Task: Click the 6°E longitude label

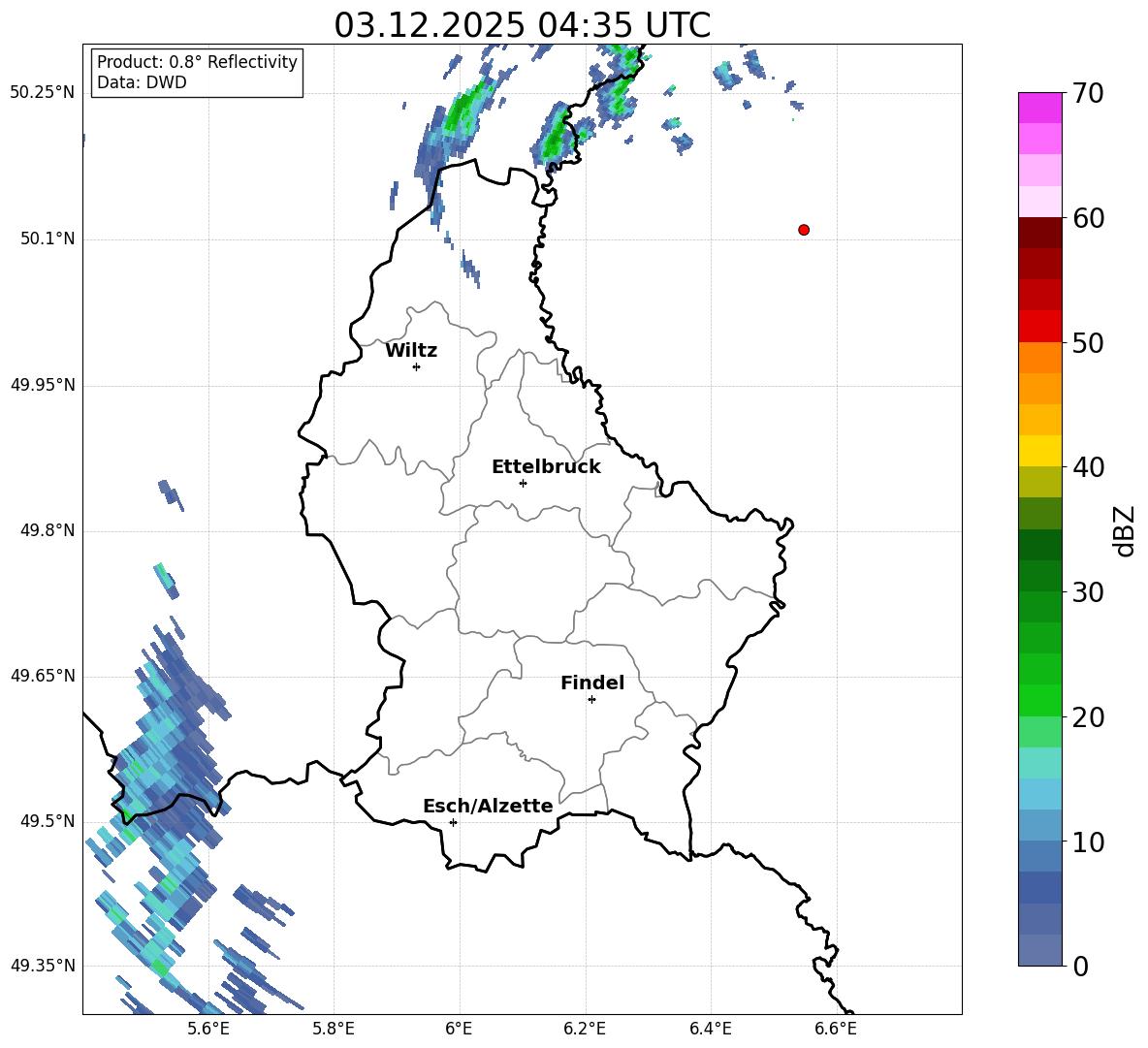Action: click(x=459, y=1029)
